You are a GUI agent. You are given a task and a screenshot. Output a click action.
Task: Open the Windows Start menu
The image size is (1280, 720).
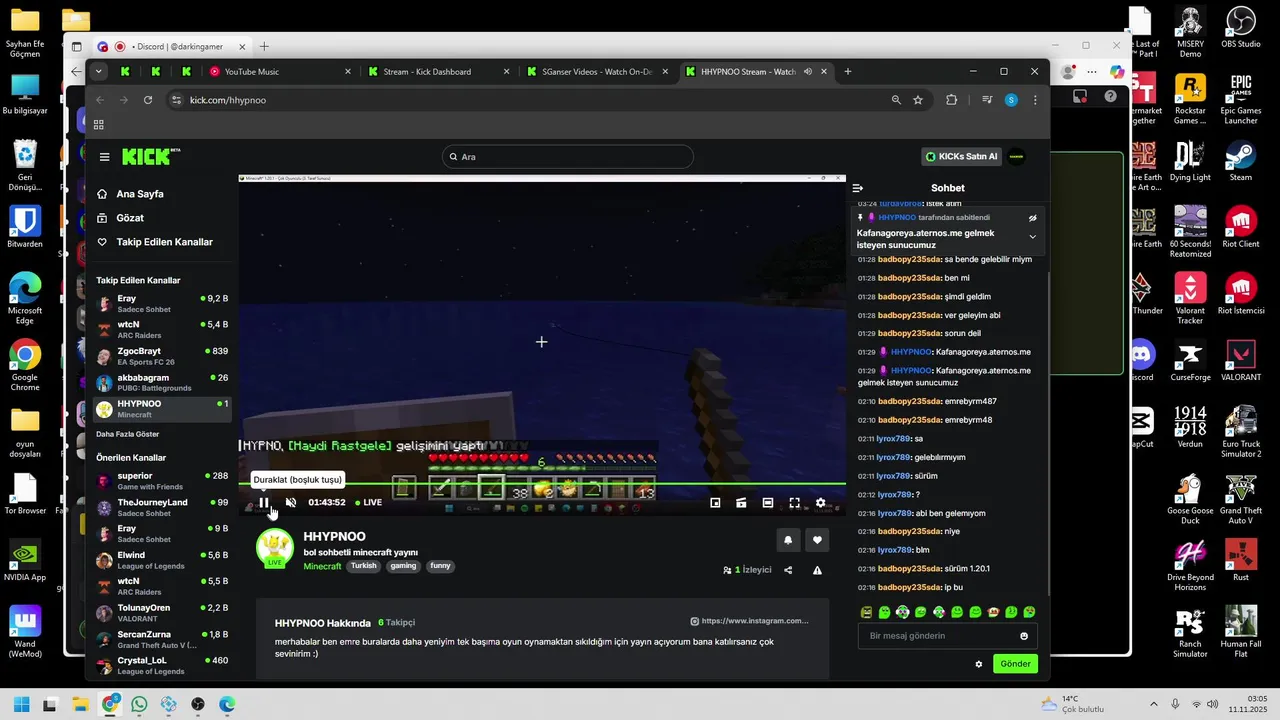pyautogui.click(x=22, y=704)
